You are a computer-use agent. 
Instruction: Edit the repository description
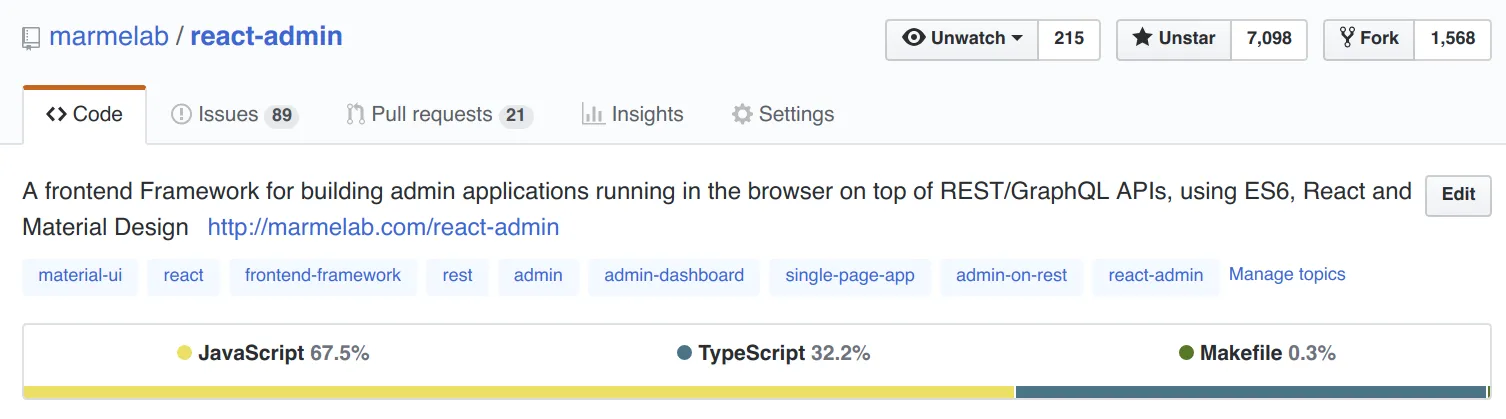coord(1457,195)
